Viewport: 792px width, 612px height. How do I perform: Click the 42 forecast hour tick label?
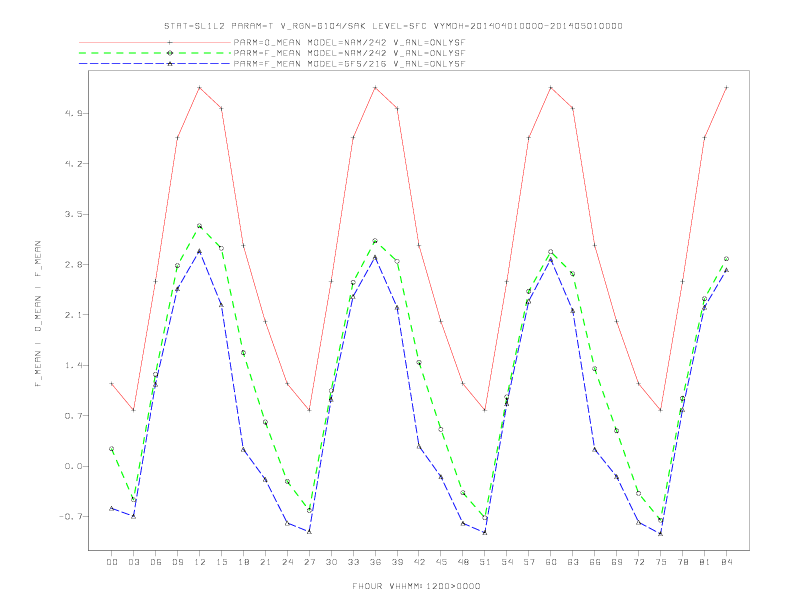click(x=419, y=562)
